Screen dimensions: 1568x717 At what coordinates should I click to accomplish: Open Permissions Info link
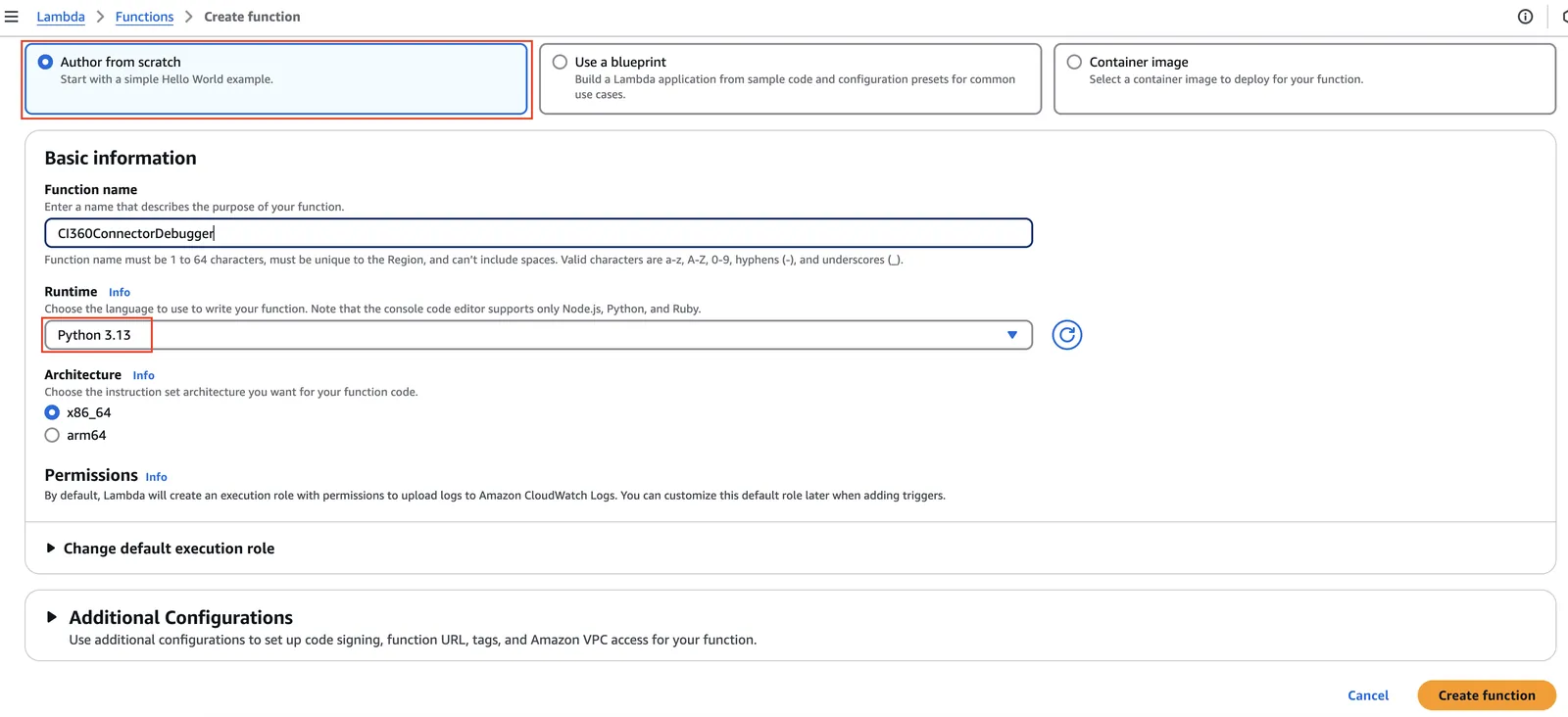tap(156, 477)
